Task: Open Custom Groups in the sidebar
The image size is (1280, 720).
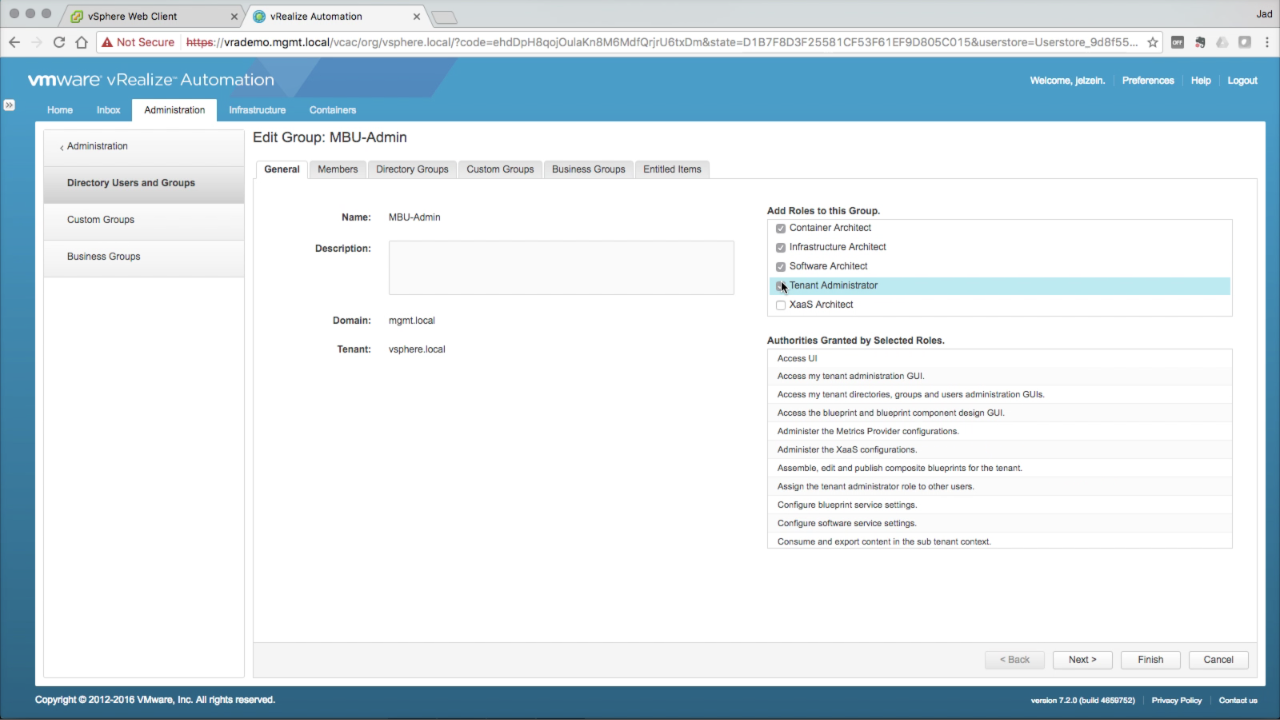Action: point(144,220)
